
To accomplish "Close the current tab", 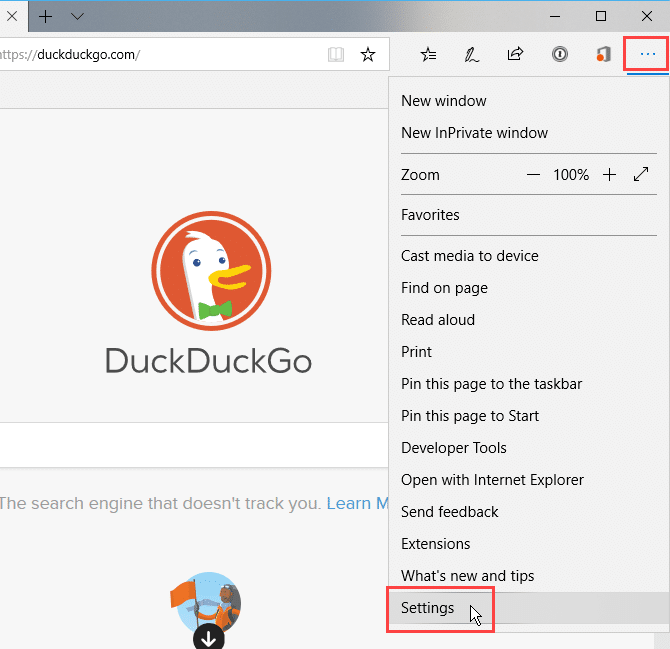I will click(x=12, y=17).
